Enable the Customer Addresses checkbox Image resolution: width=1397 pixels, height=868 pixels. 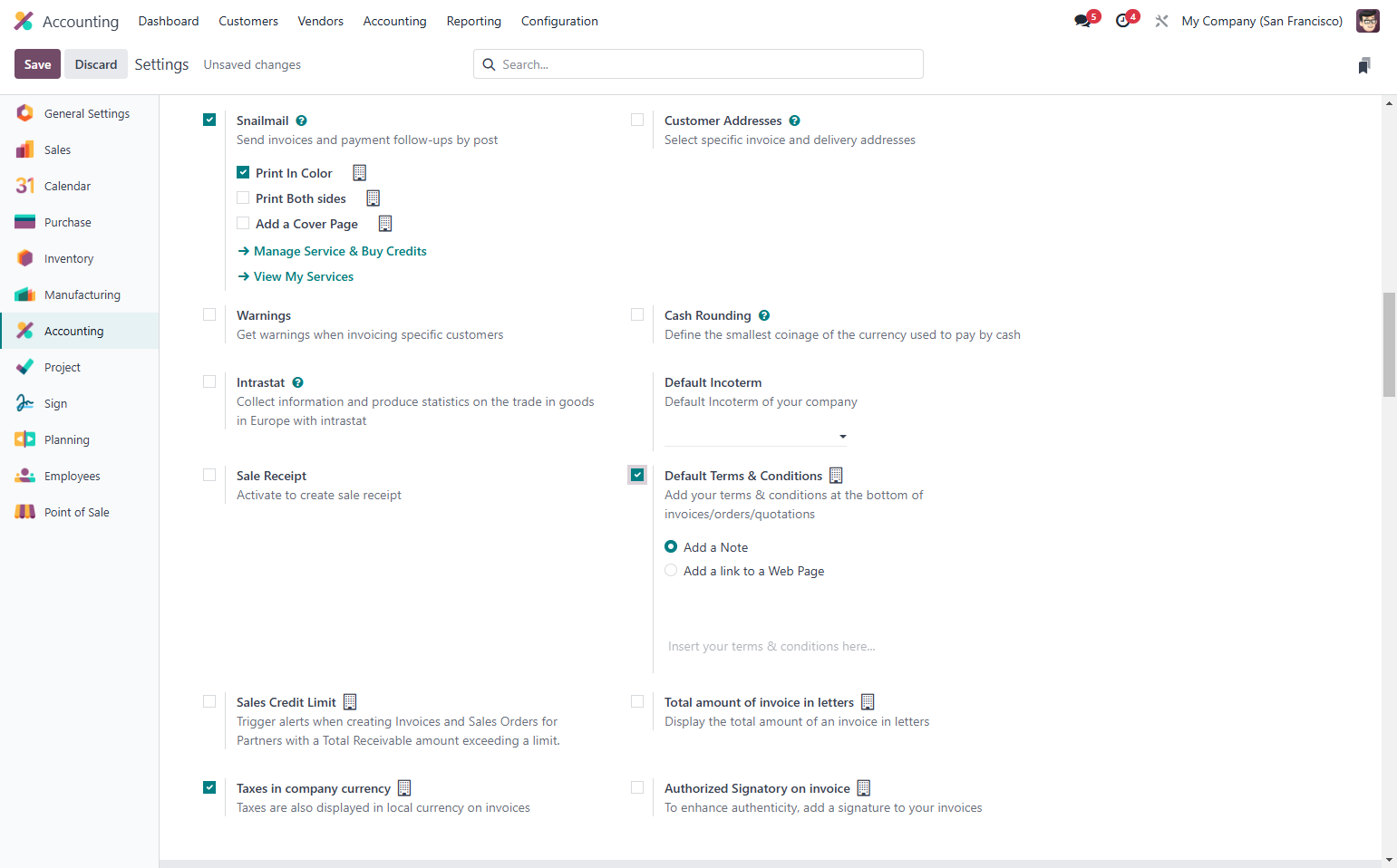click(637, 120)
